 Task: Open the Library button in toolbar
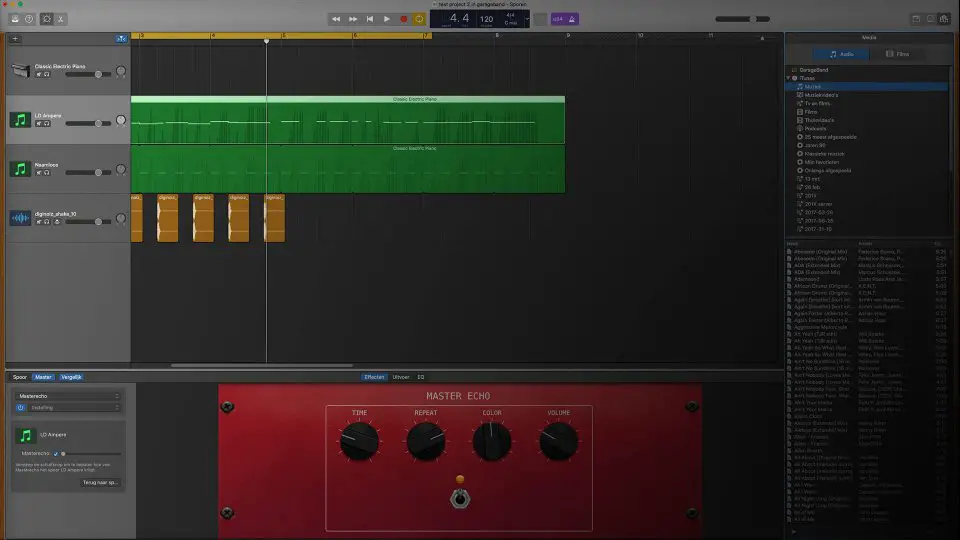(15, 19)
